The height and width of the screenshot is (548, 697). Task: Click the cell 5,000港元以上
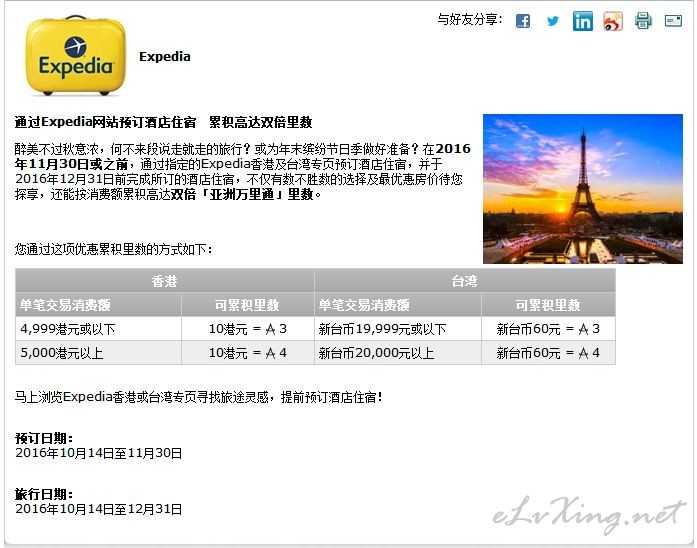point(98,353)
